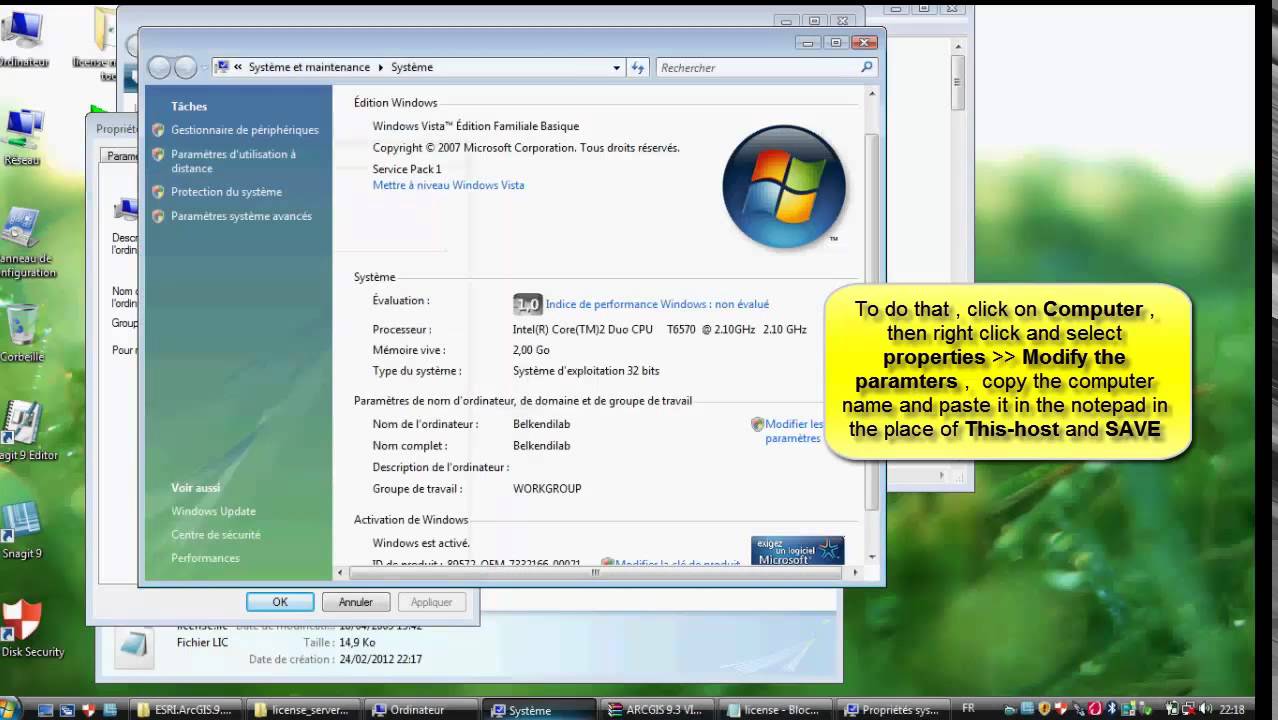Click horizontal scrollbar of Système content pane

pos(596,573)
